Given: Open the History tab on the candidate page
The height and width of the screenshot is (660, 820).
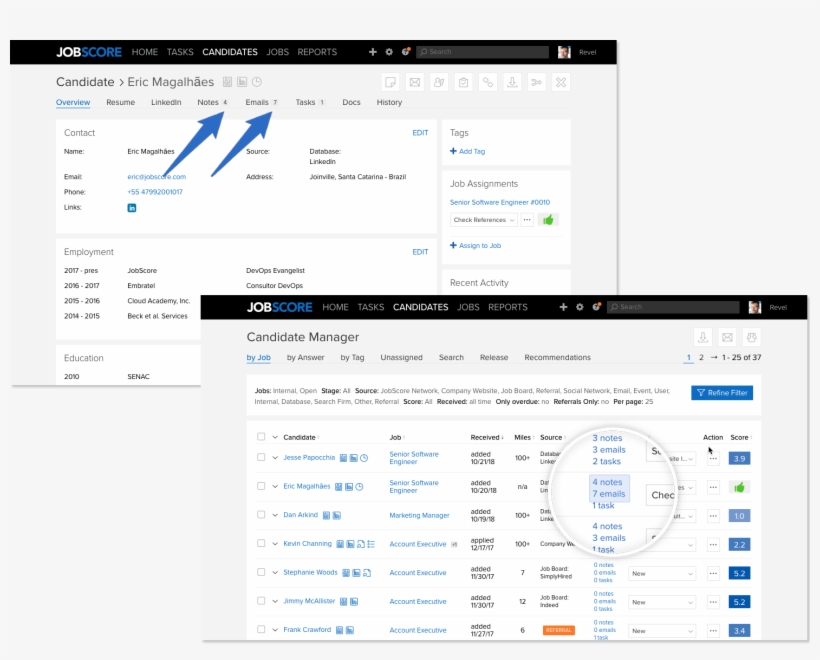Looking at the screenshot, I should [389, 103].
